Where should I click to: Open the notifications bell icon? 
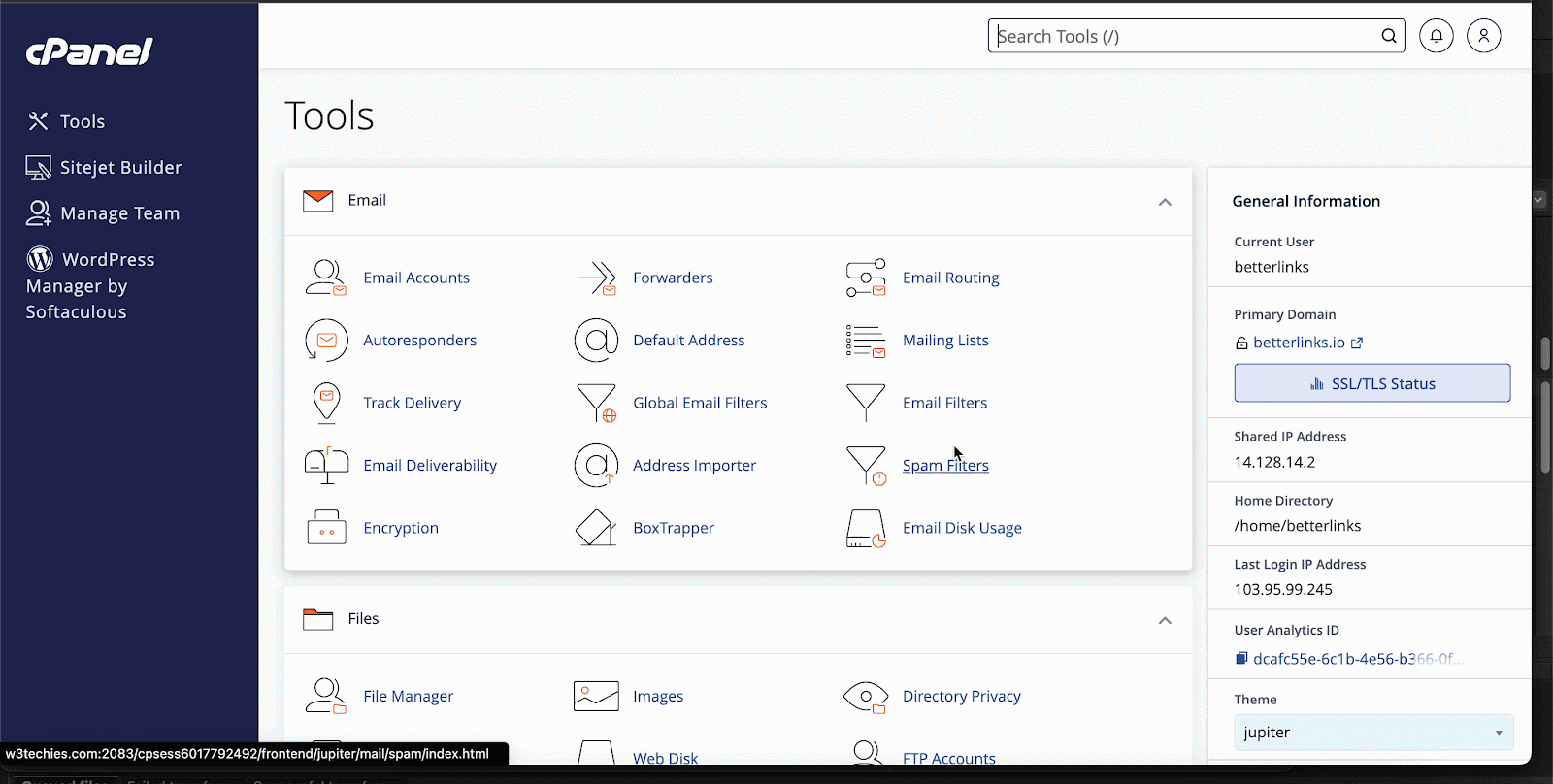click(1436, 36)
